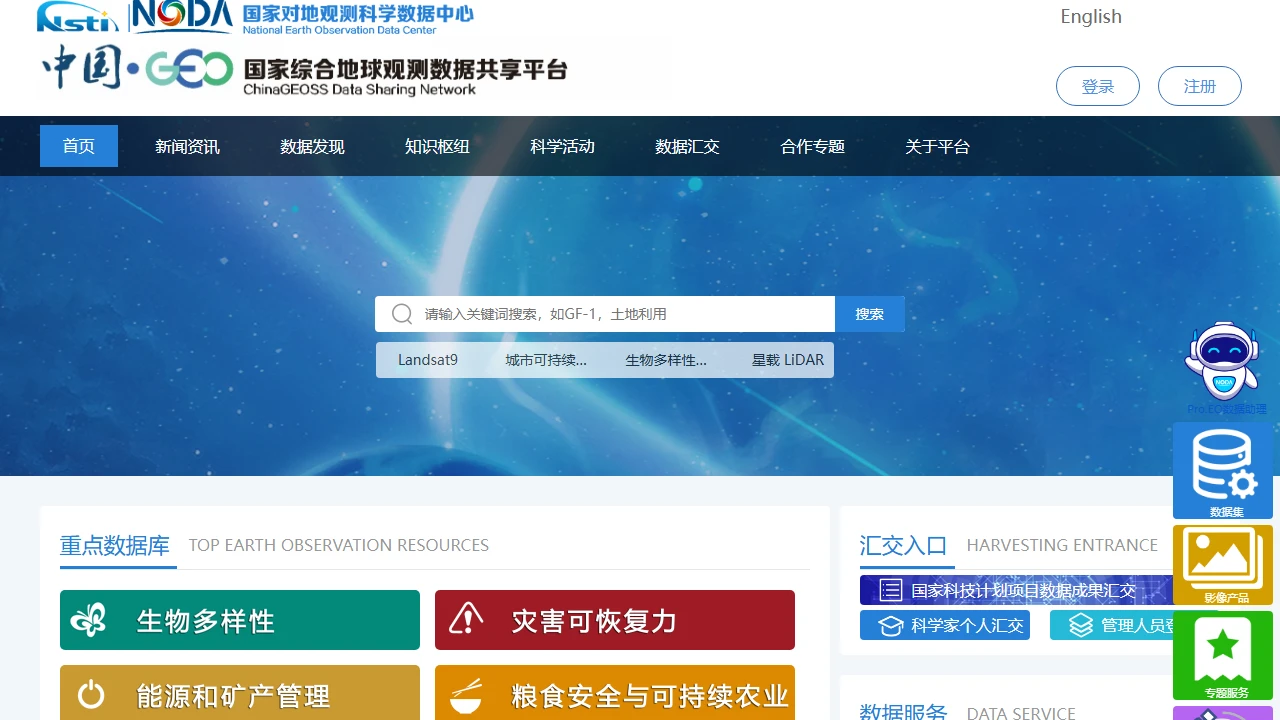Image resolution: width=1280 pixels, height=720 pixels.
Task: Select the 星载 LiDAR quick search tag
Action: point(786,360)
